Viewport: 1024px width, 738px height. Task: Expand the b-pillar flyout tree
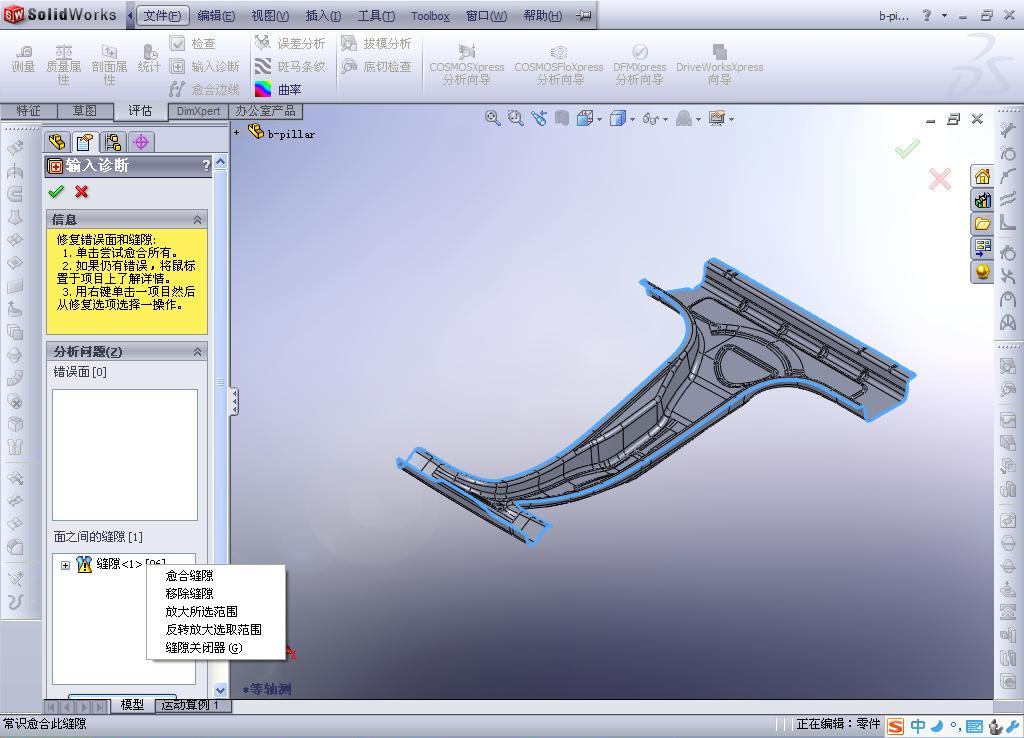pyautogui.click(x=236, y=133)
